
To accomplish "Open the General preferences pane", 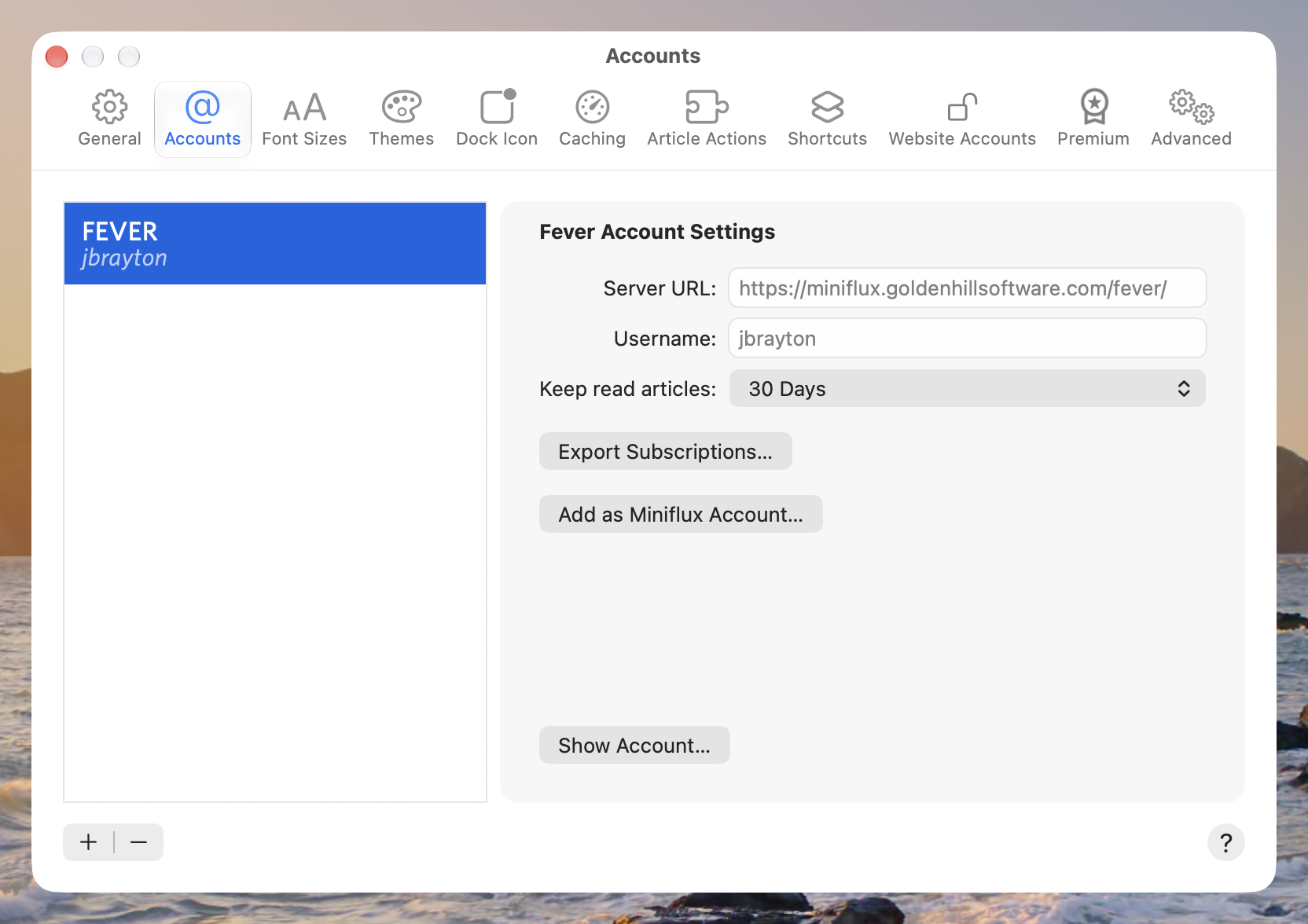I will tap(109, 119).
